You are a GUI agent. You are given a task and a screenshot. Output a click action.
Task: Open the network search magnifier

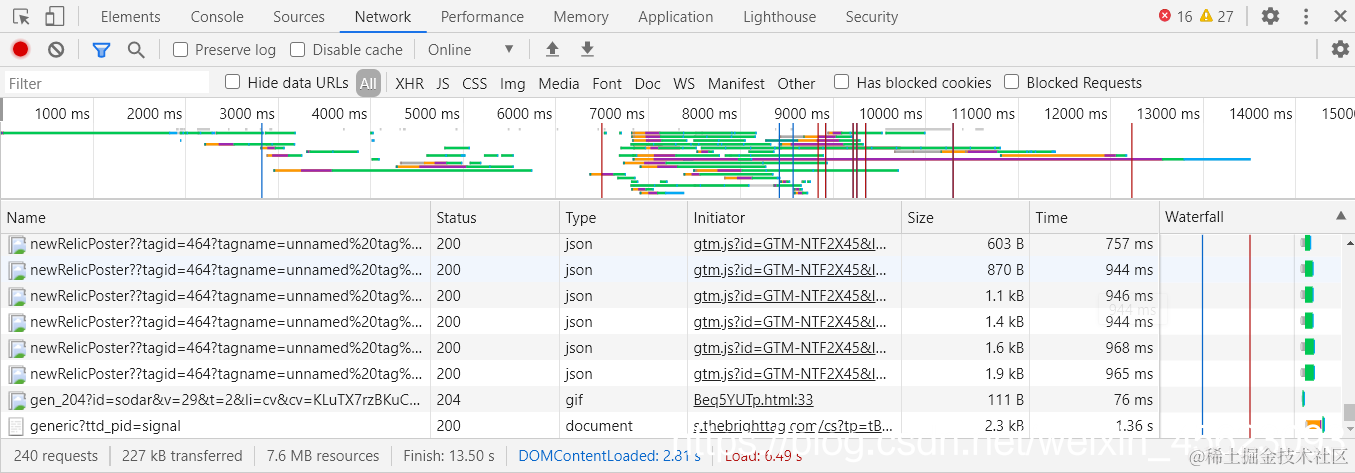coord(136,49)
